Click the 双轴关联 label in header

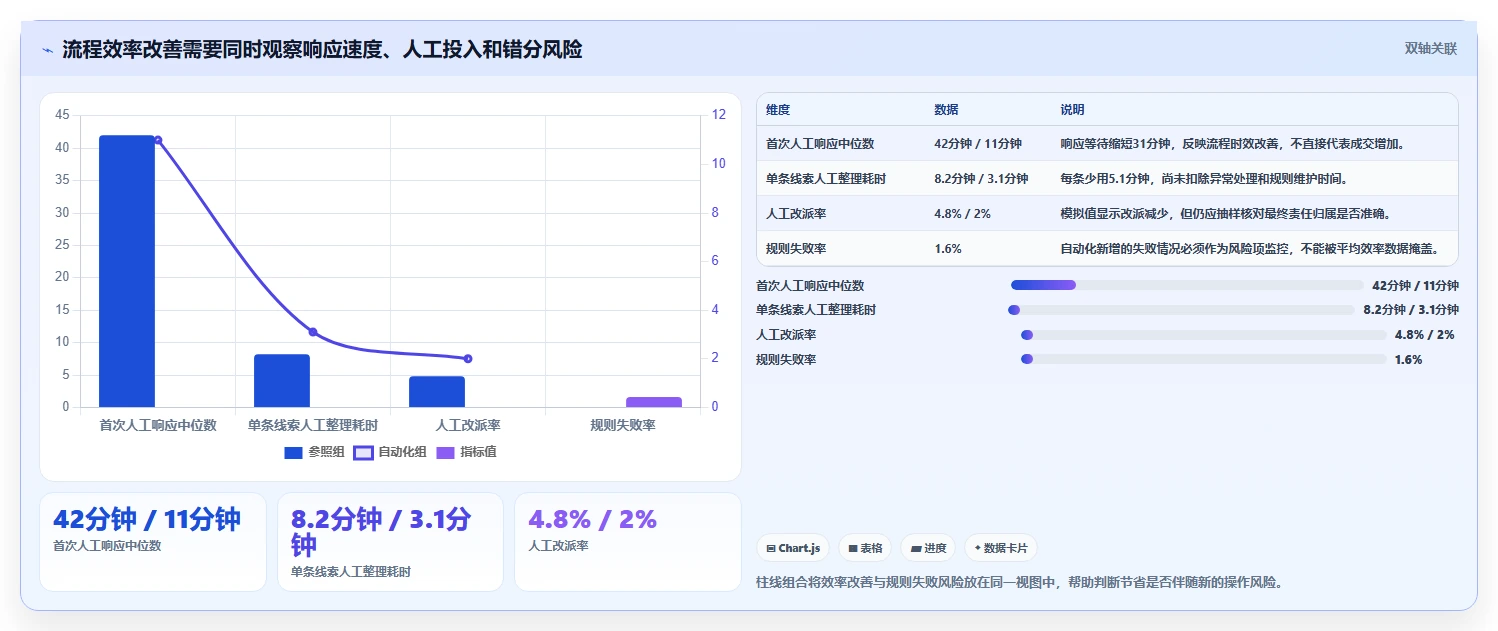[x=1431, y=48]
